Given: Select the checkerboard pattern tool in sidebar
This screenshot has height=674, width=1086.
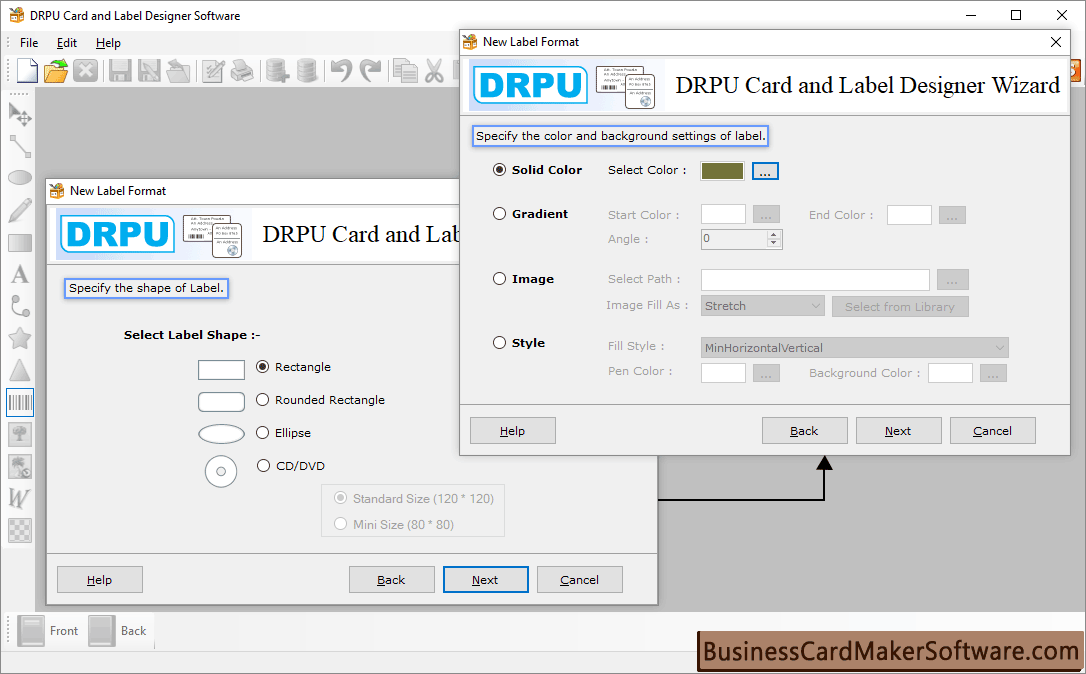Looking at the screenshot, I should tap(19, 530).
